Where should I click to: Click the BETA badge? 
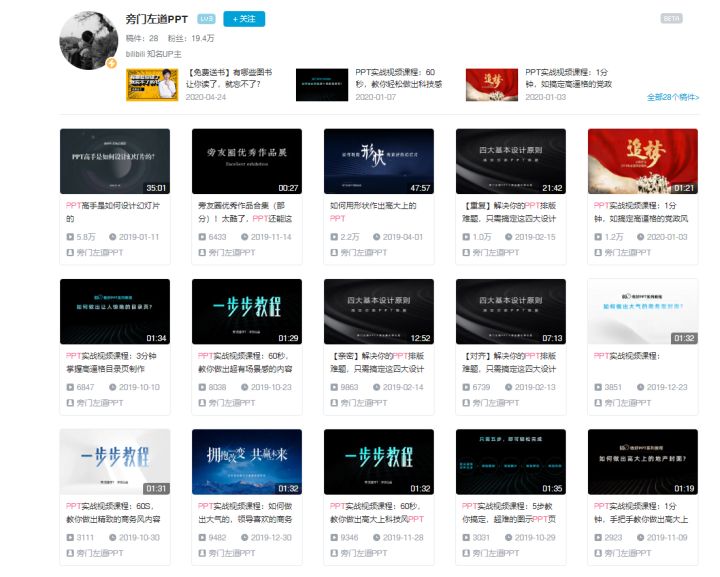(671, 18)
